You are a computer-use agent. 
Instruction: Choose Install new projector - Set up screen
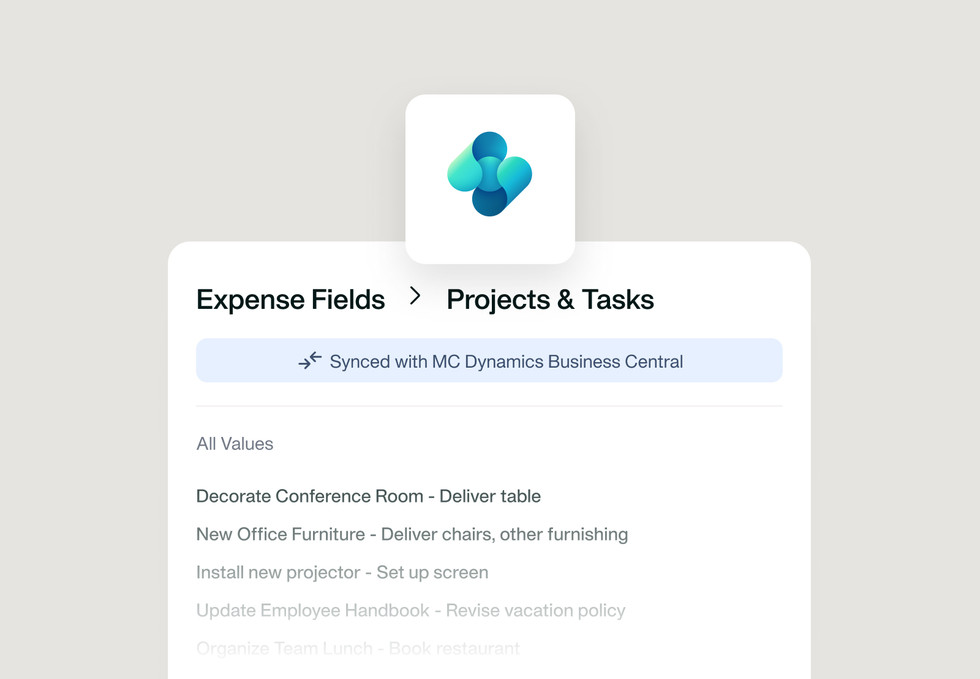[x=342, y=572]
